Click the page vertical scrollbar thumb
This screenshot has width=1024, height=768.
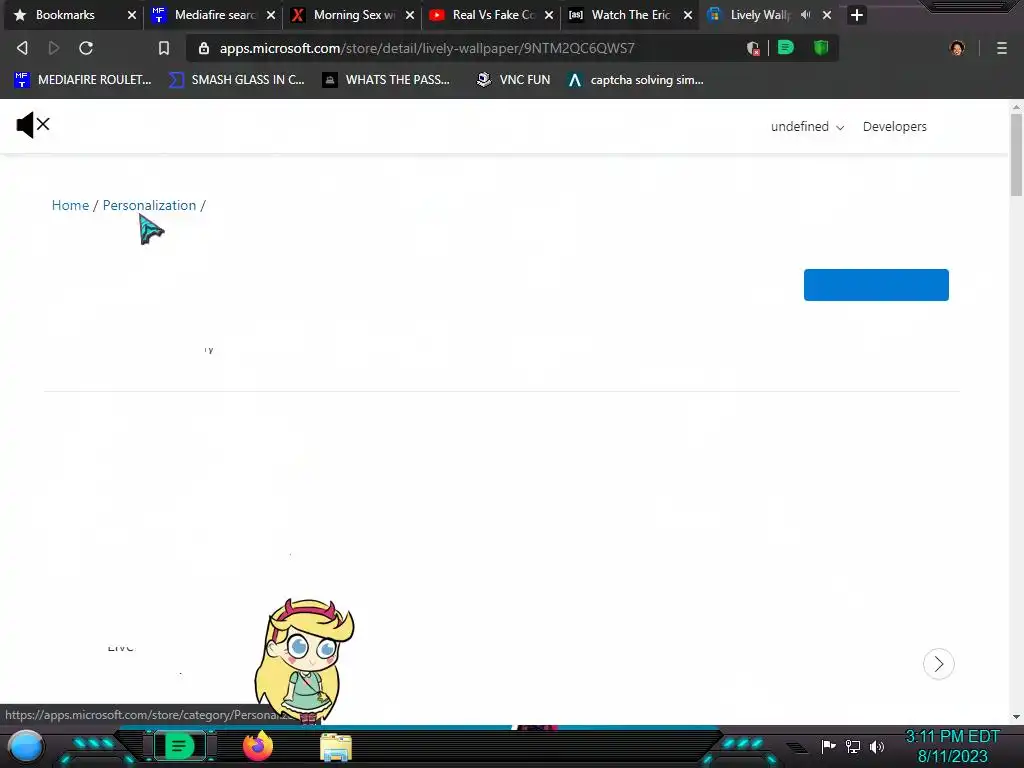pos(1016,155)
